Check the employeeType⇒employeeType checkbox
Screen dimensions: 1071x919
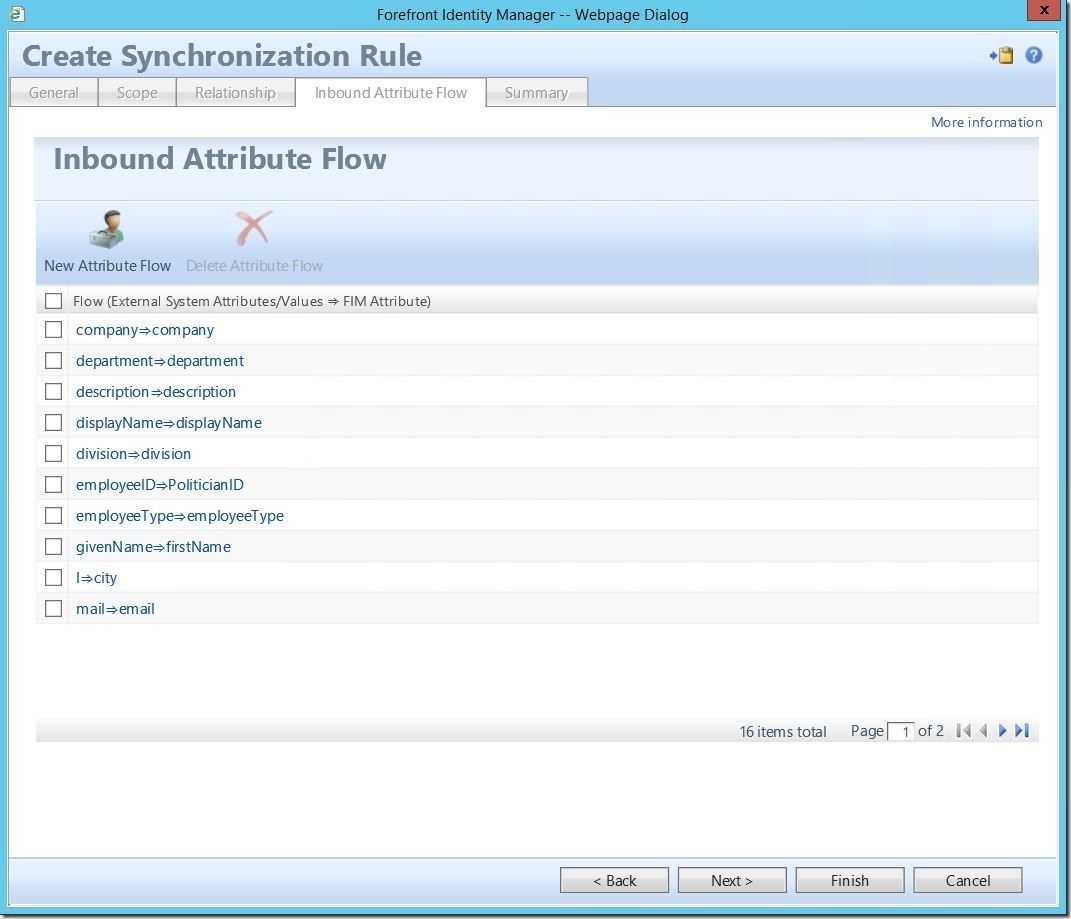click(53, 515)
